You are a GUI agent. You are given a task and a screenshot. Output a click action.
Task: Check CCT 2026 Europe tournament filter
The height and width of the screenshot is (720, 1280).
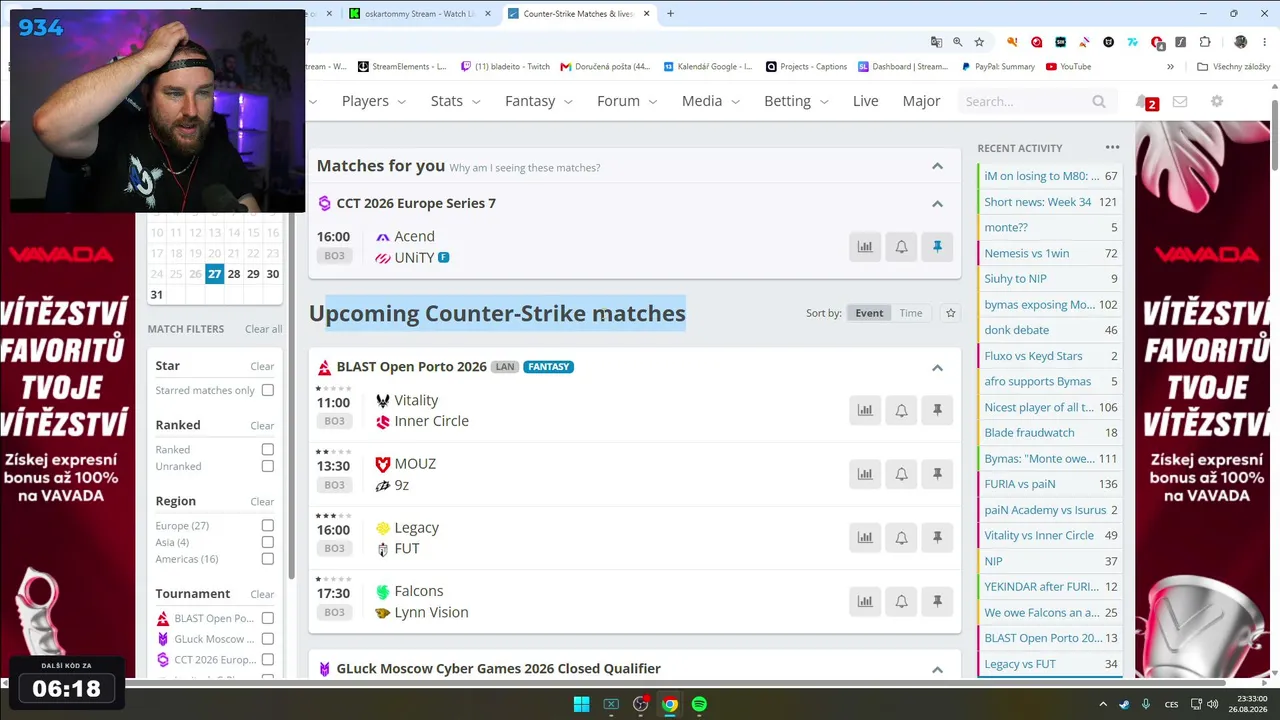267,660
